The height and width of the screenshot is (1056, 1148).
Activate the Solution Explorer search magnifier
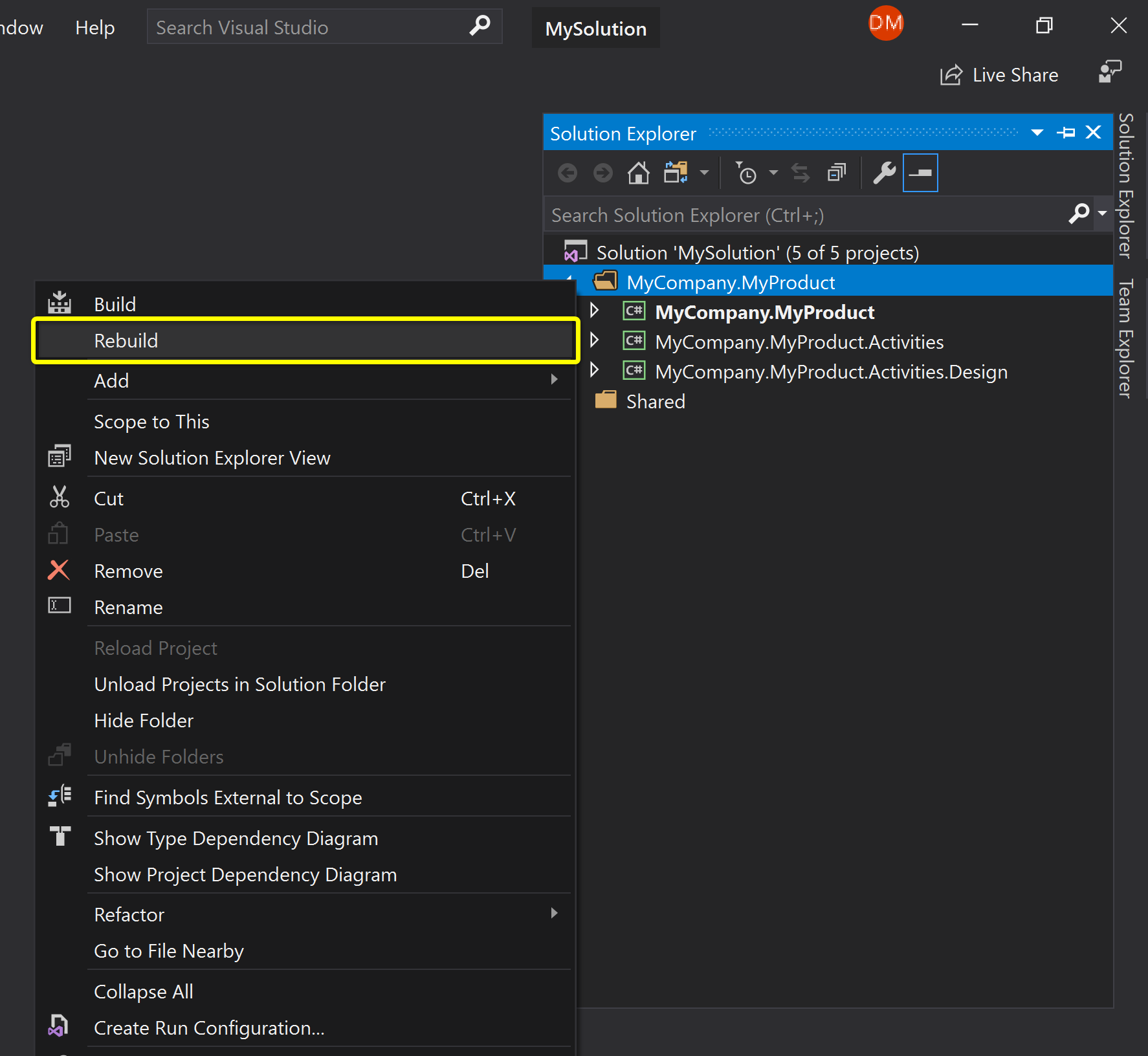1079,214
